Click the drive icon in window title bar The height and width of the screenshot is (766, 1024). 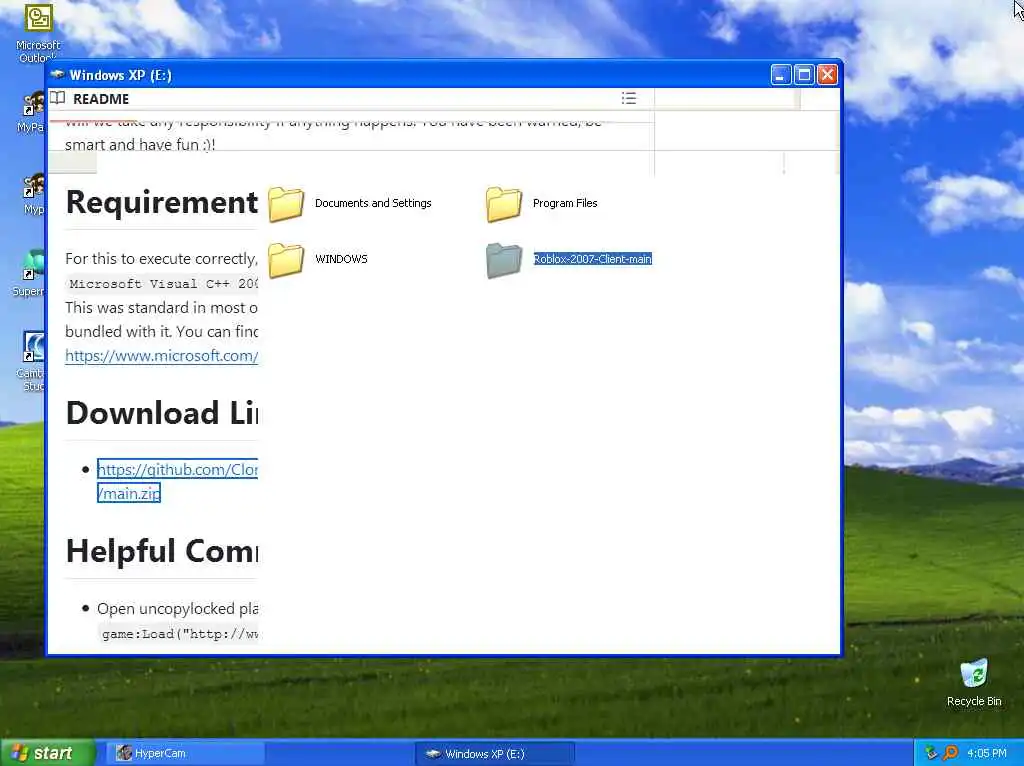[57, 74]
